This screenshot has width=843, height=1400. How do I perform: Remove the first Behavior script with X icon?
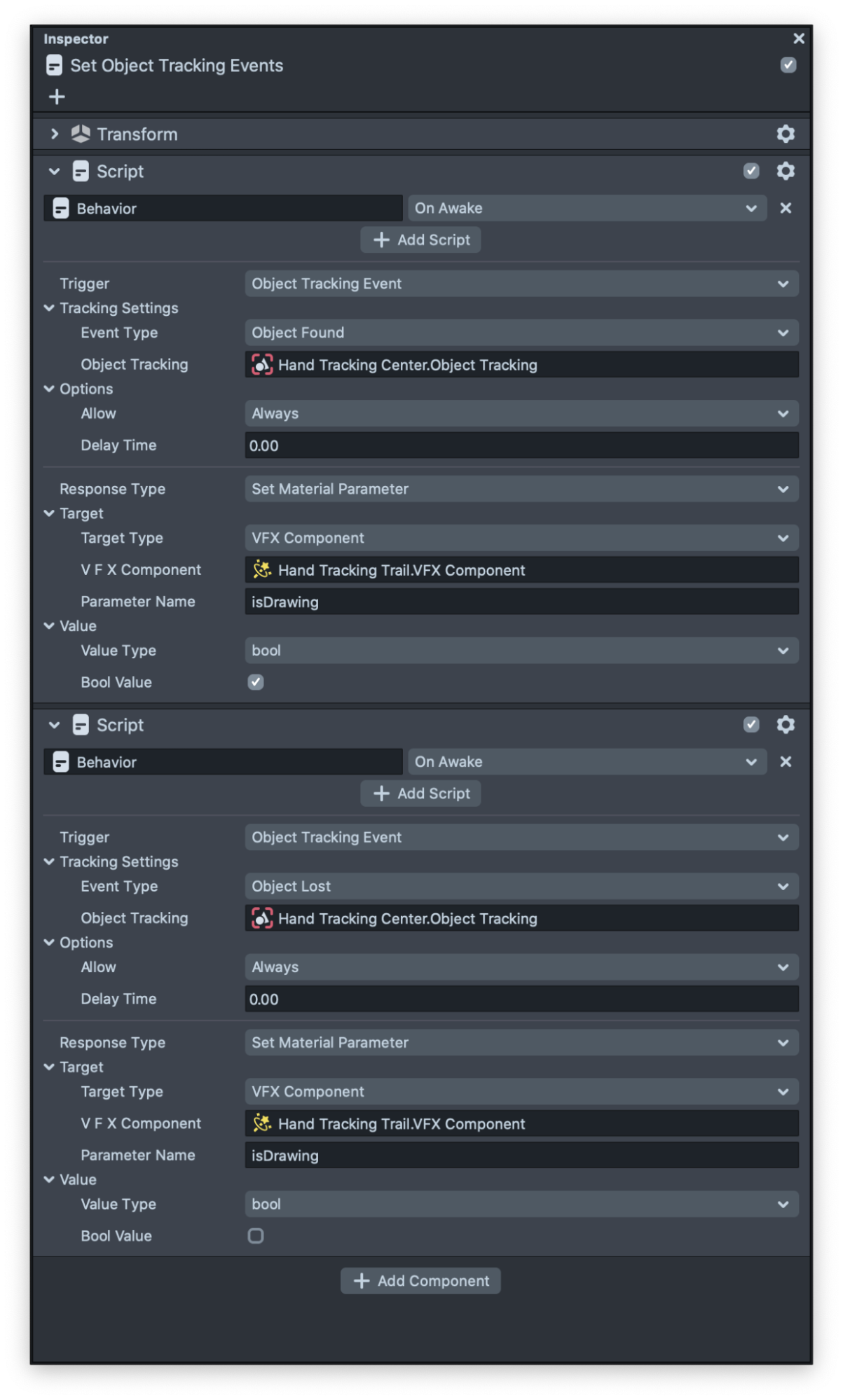click(786, 208)
